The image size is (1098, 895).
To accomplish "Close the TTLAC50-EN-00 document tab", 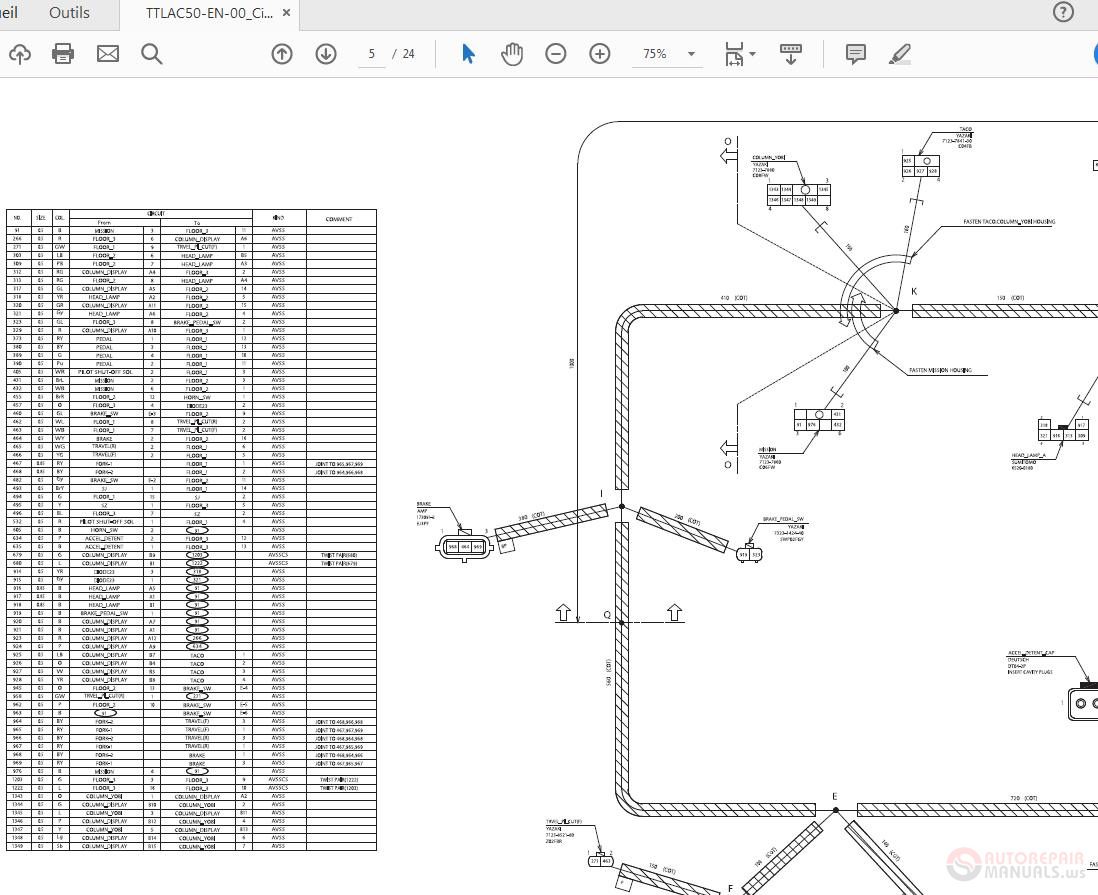I will tap(286, 13).
